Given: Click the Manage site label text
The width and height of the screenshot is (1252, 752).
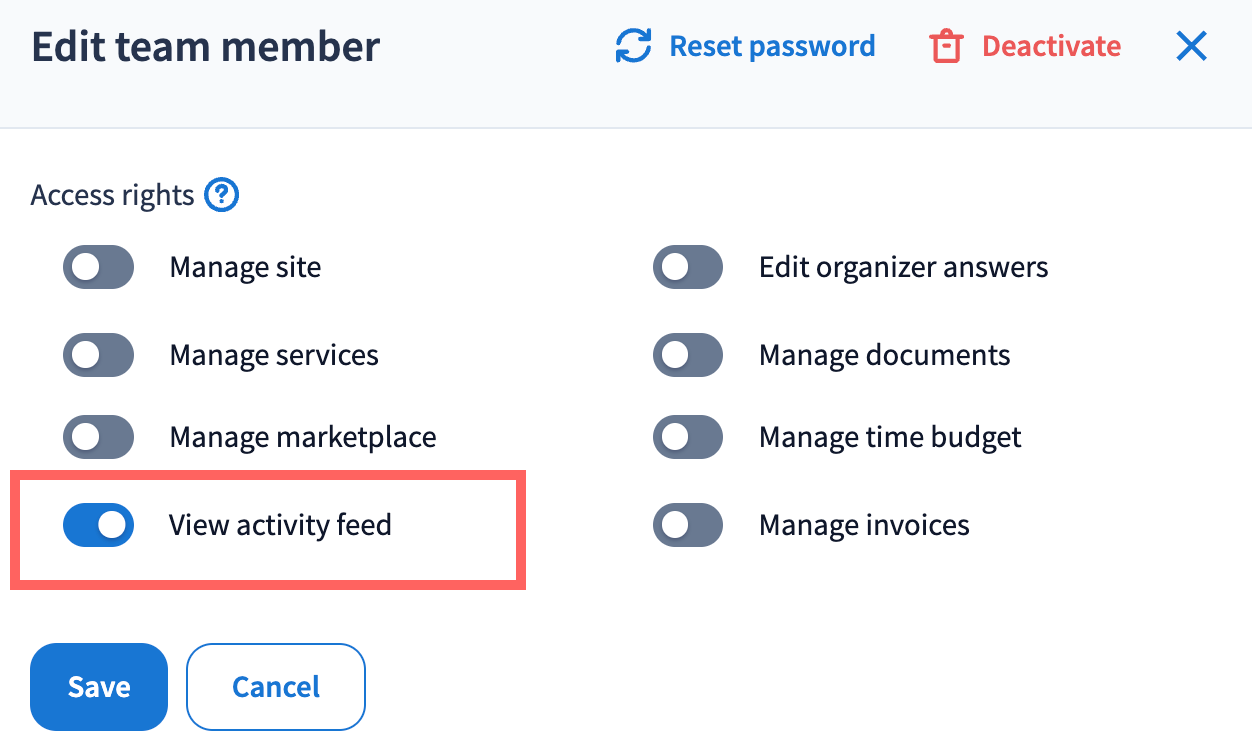Looking at the screenshot, I should click(x=245, y=268).
